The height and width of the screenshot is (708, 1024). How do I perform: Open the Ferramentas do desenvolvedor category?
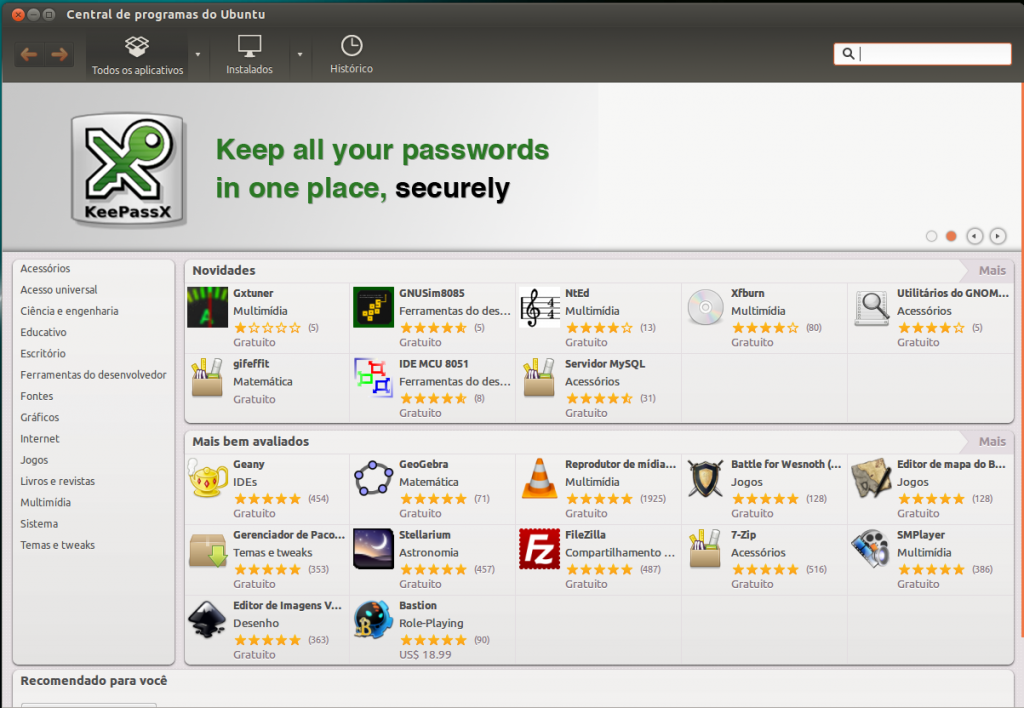tap(93, 375)
